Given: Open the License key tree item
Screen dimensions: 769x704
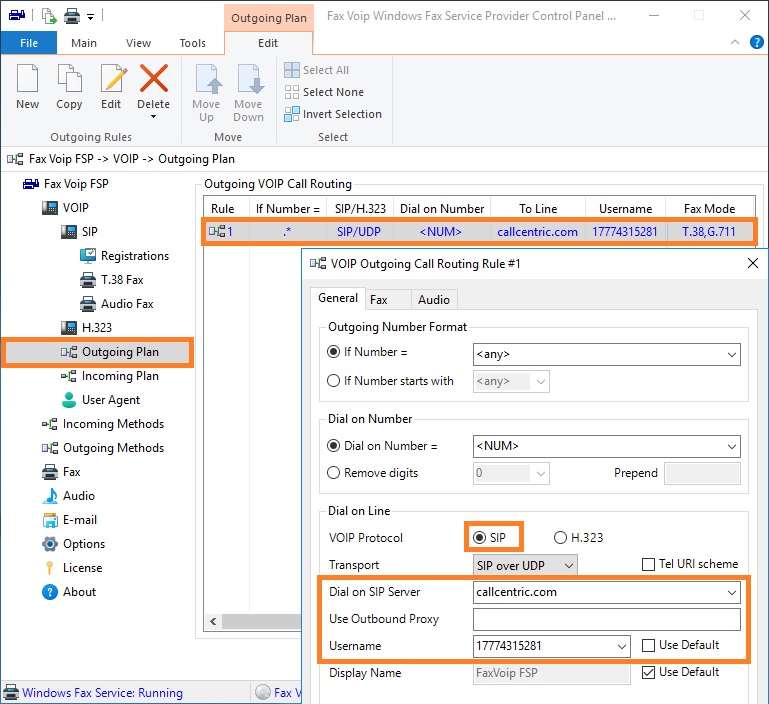Looking at the screenshot, I should (73, 568).
